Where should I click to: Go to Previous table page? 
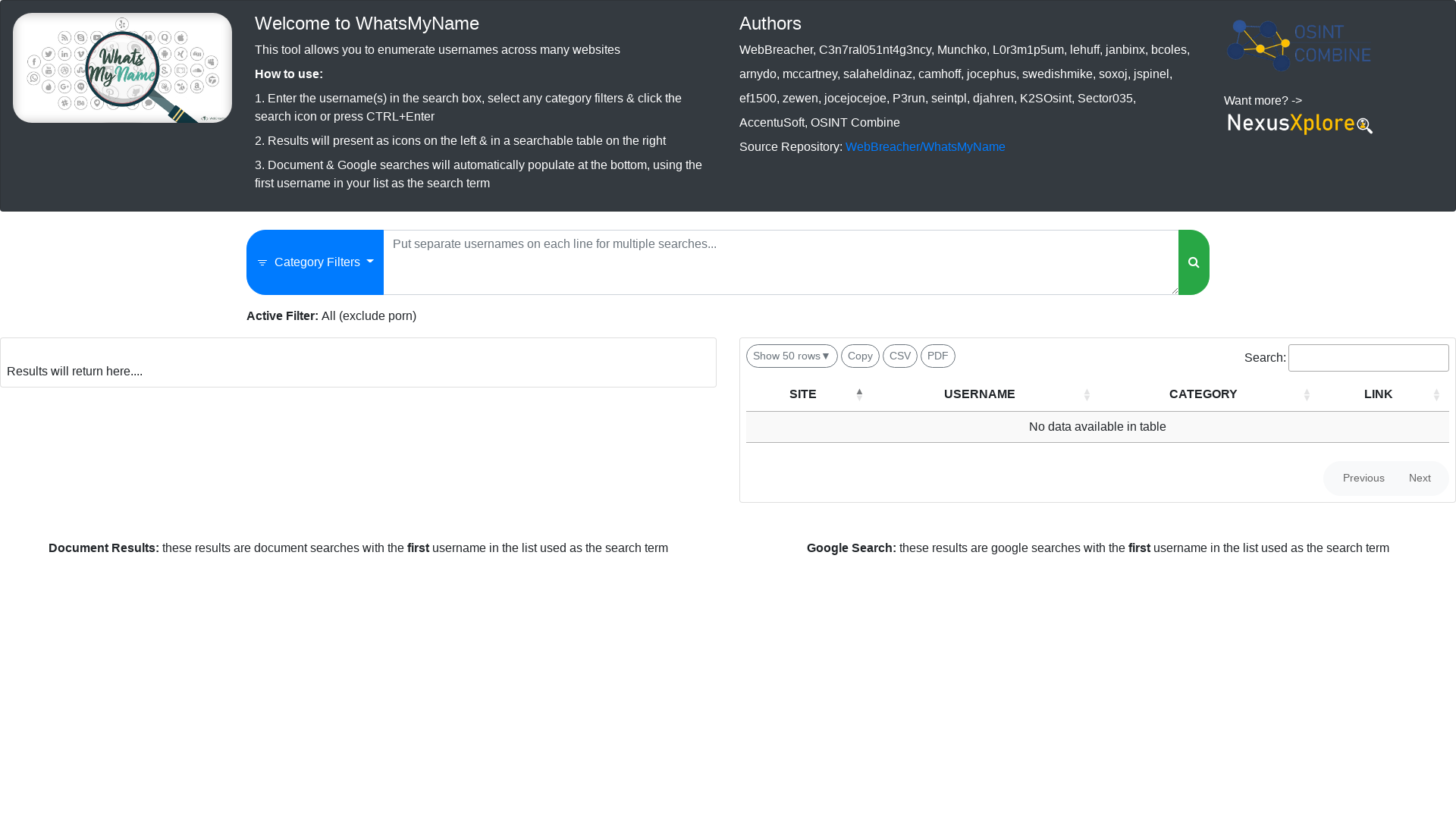coord(1363,479)
